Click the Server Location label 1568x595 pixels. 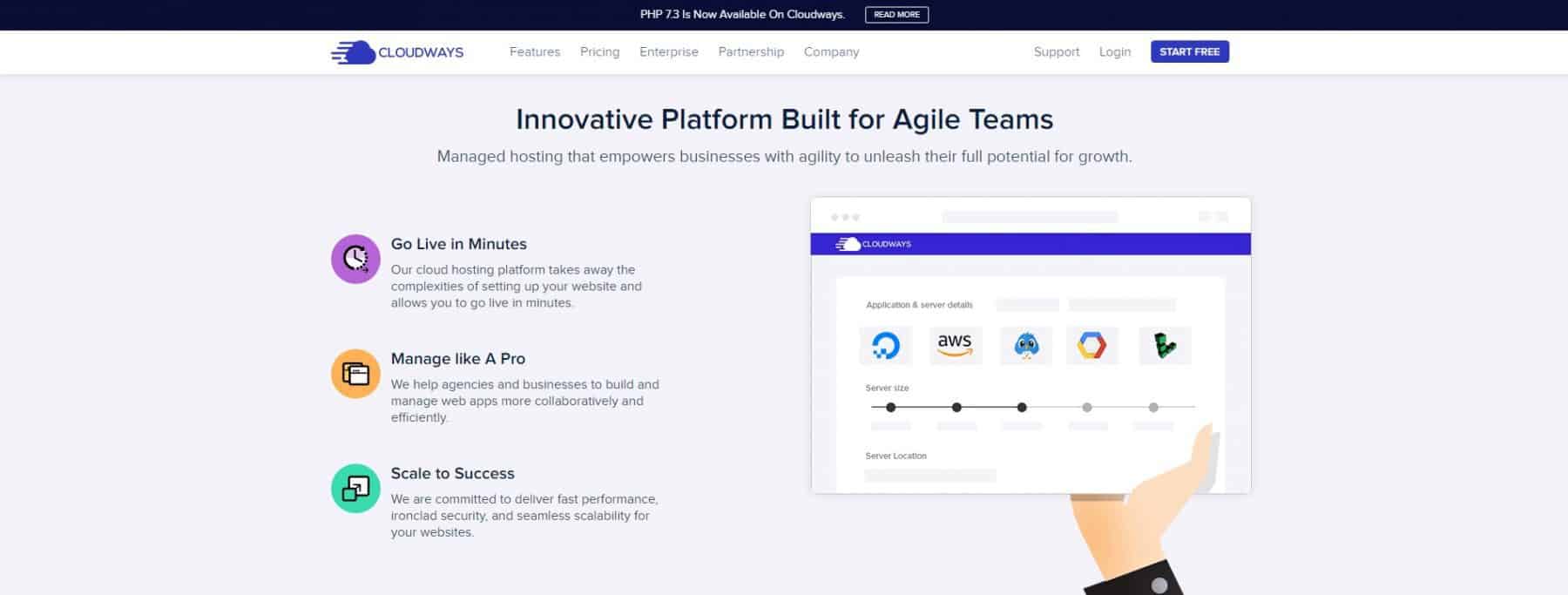click(x=896, y=456)
